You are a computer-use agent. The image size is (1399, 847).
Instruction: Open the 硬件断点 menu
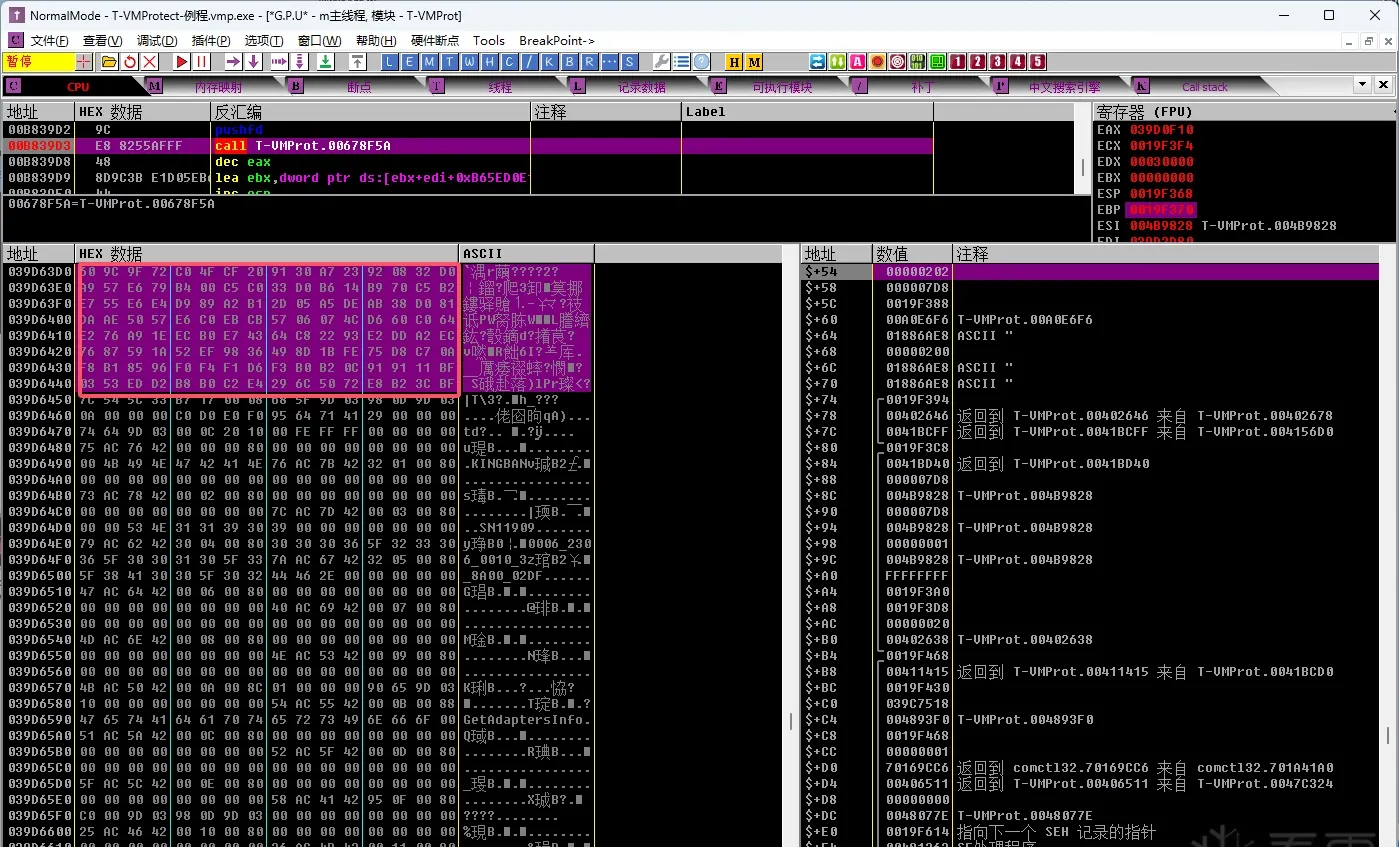(x=435, y=40)
